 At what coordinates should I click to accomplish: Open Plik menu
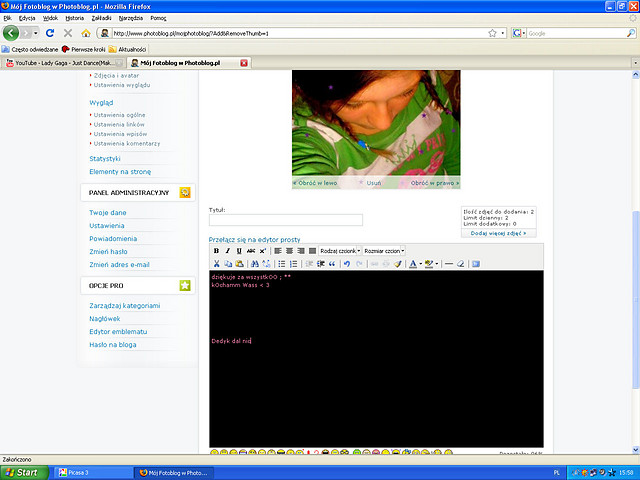(x=8, y=18)
